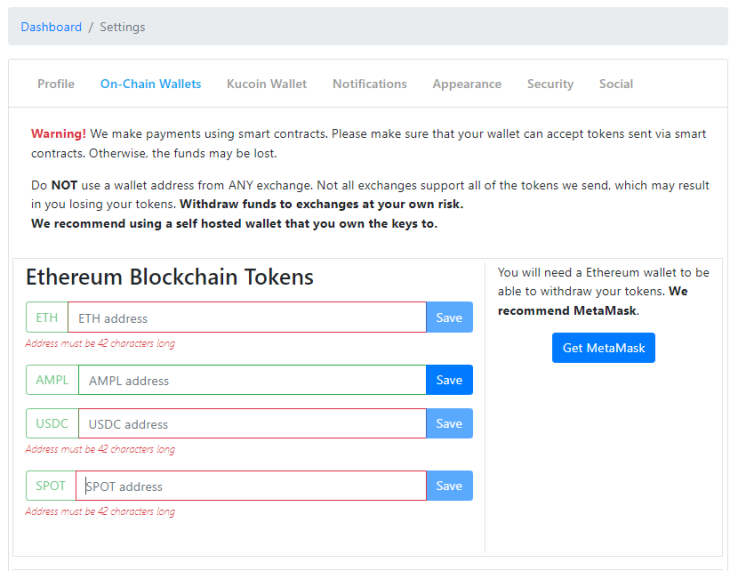Select the On-Chain Wallets tab
The width and height of the screenshot is (738, 571).
(151, 84)
